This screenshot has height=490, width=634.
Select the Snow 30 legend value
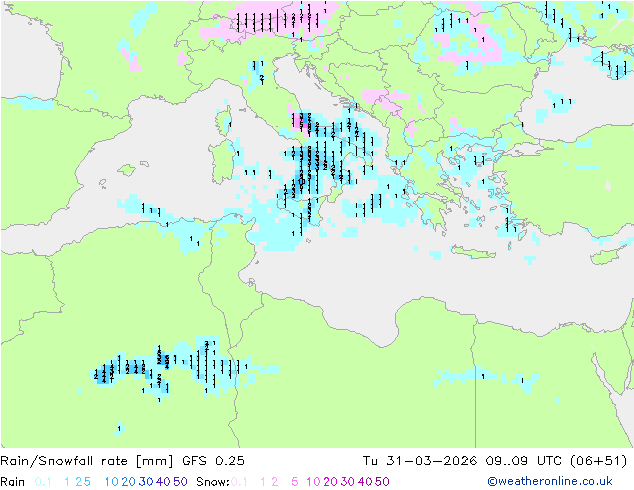(348, 482)
